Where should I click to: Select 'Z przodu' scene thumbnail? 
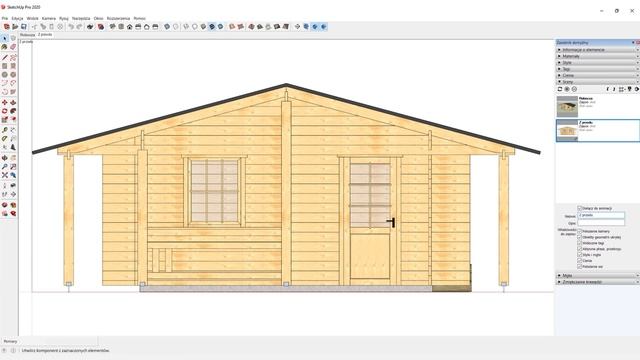567,130
